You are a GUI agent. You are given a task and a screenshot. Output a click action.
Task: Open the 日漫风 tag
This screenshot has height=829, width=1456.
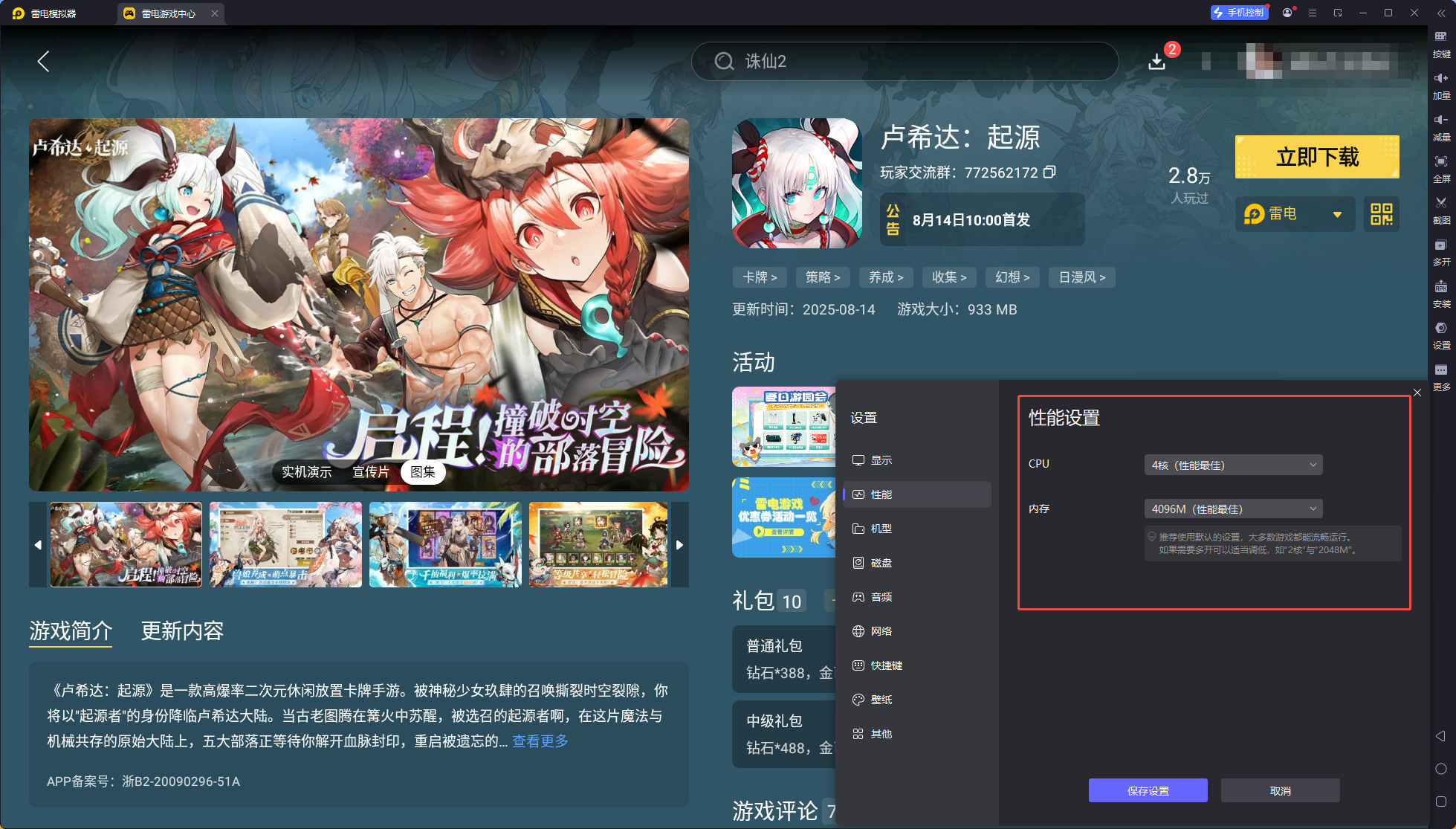pyautogui.click(x=1082, y=277)
